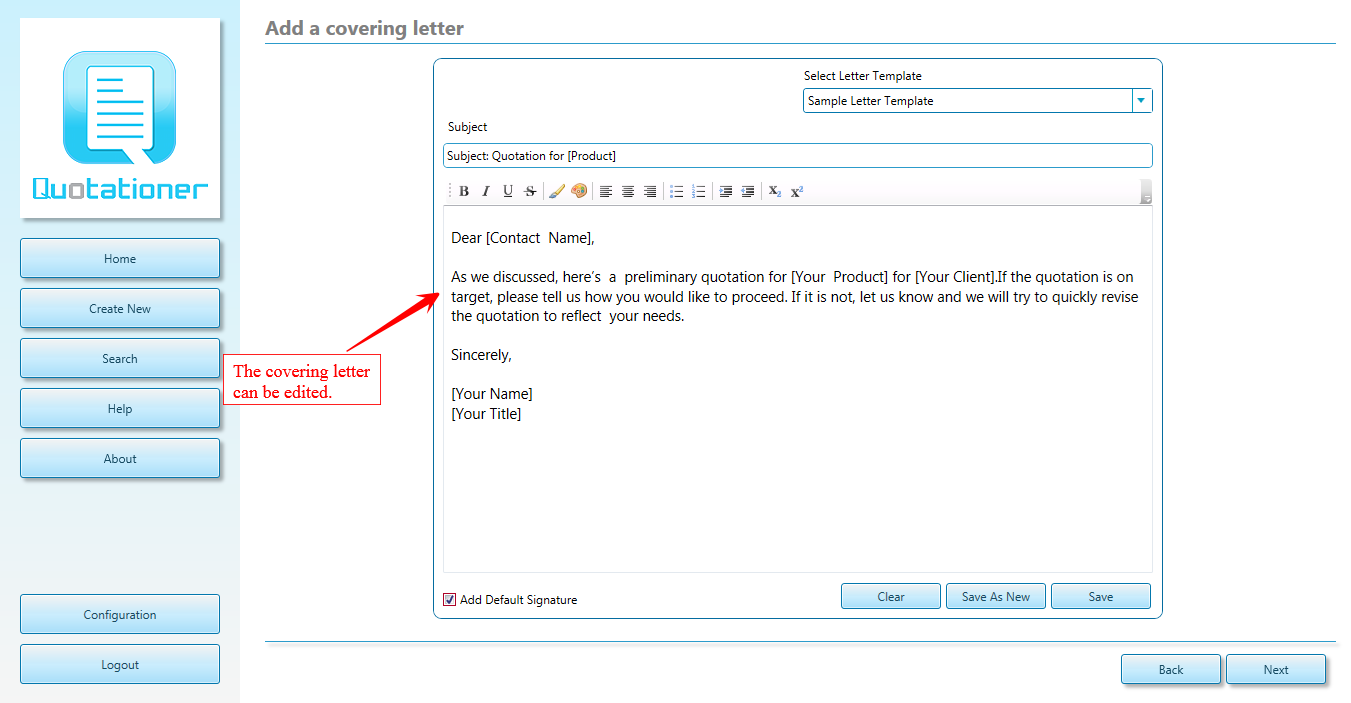
Task: Click the Subject input field
Action: tap(798, 155)
